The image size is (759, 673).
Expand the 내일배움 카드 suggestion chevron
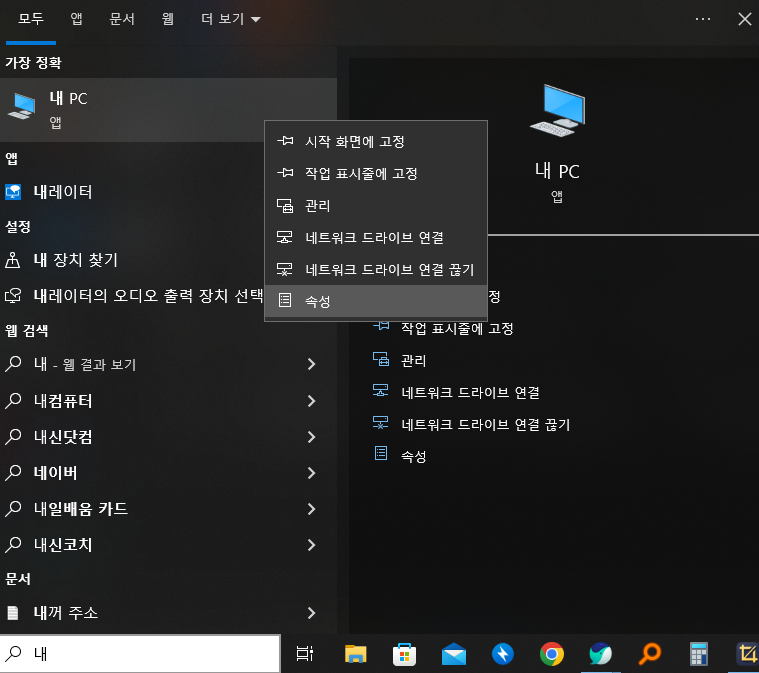pos(311,509)
